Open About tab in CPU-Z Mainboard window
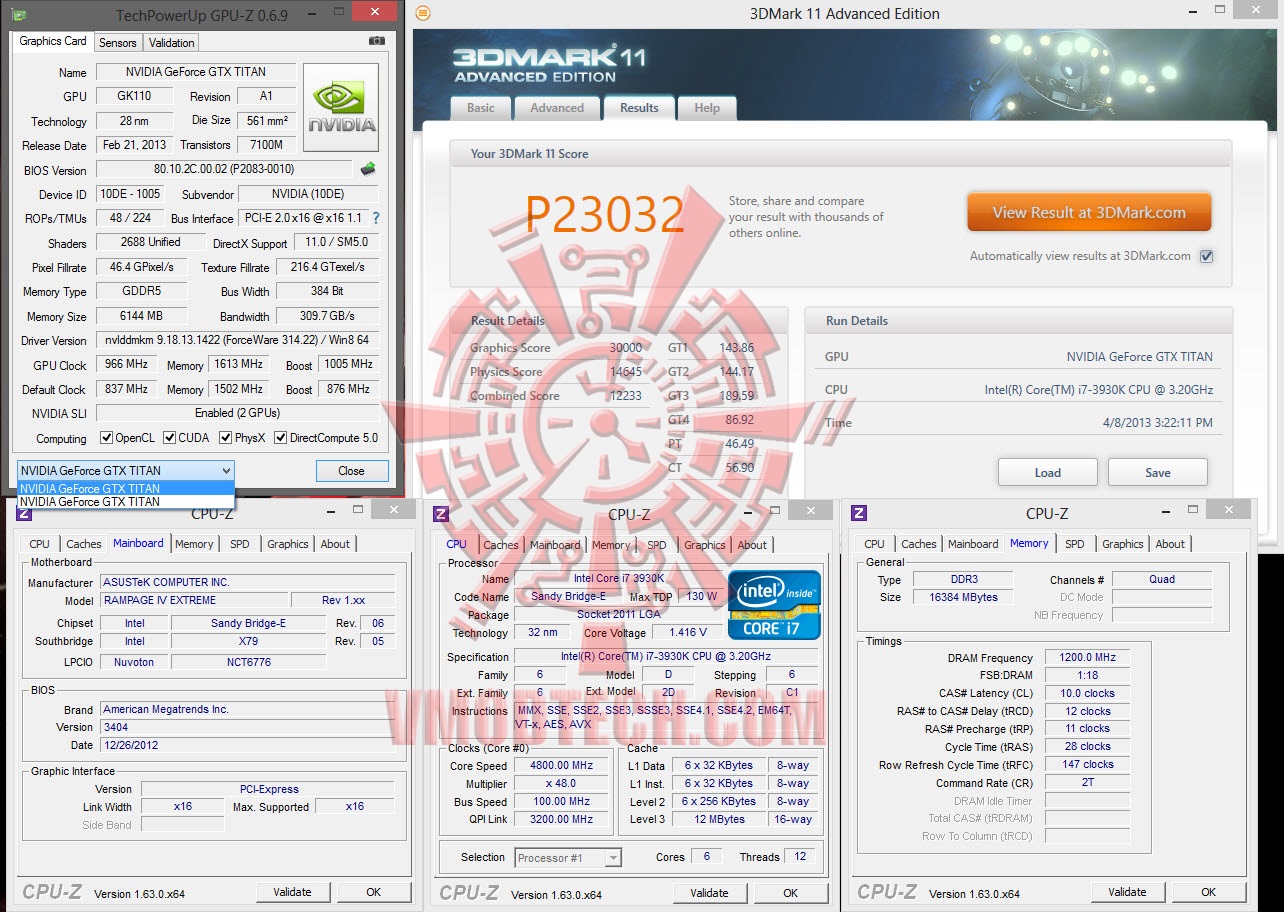This screenshot has height=912, width=1284. coord(336,544)
